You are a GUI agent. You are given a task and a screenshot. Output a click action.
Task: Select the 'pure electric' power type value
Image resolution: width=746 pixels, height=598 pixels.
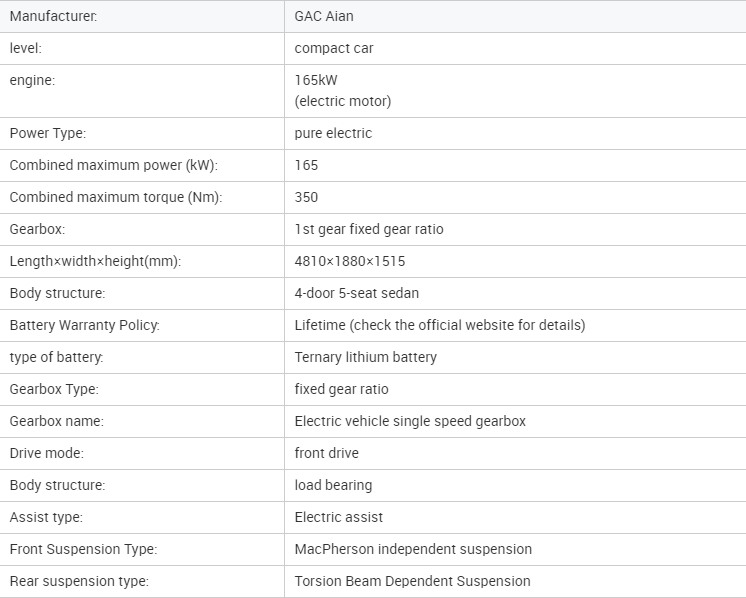tap(333, 133)
